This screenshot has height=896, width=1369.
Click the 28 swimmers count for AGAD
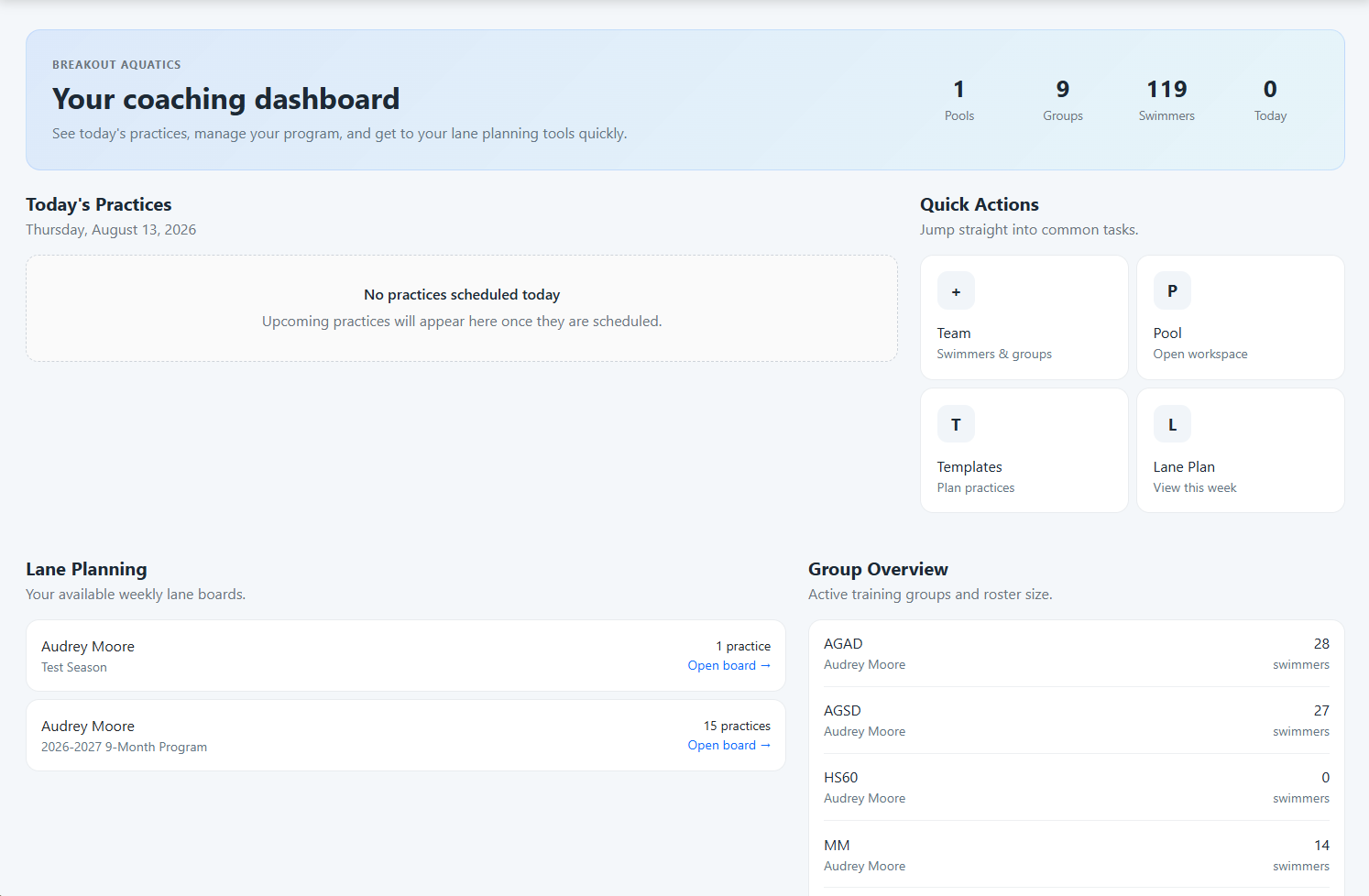click(x=1301, y=654)
